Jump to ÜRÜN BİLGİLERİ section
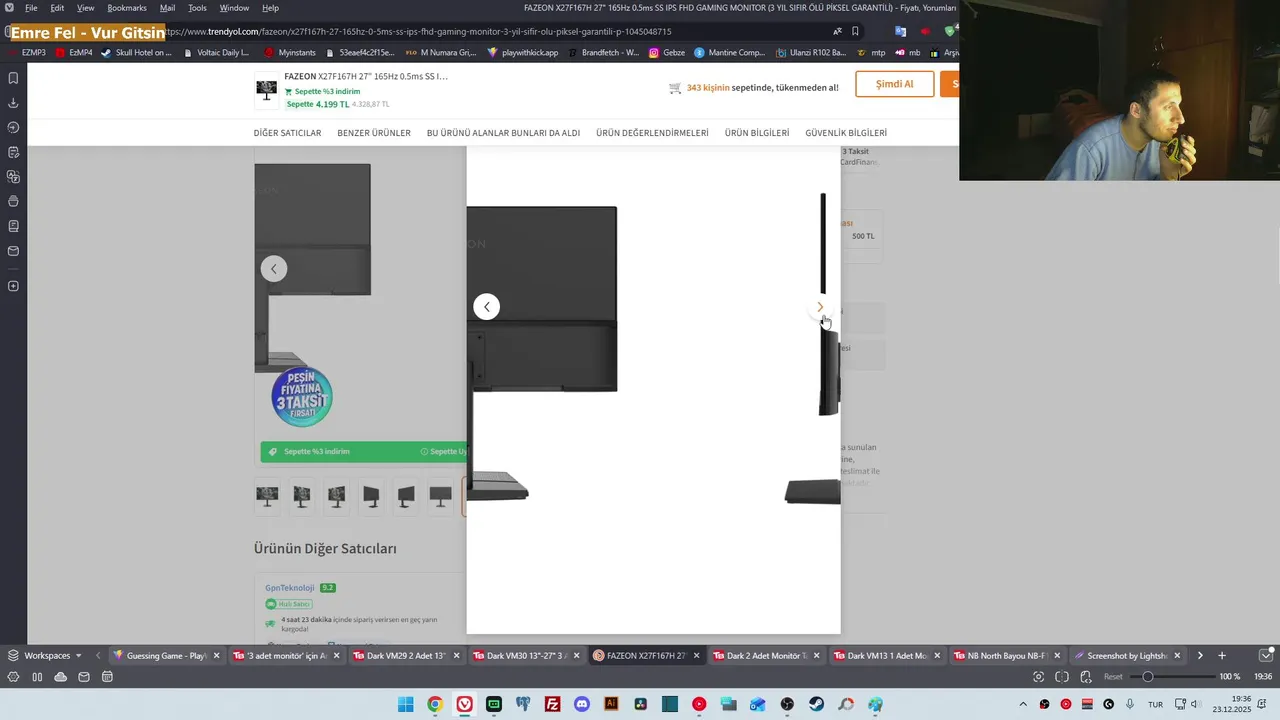 tap(757, 133)
